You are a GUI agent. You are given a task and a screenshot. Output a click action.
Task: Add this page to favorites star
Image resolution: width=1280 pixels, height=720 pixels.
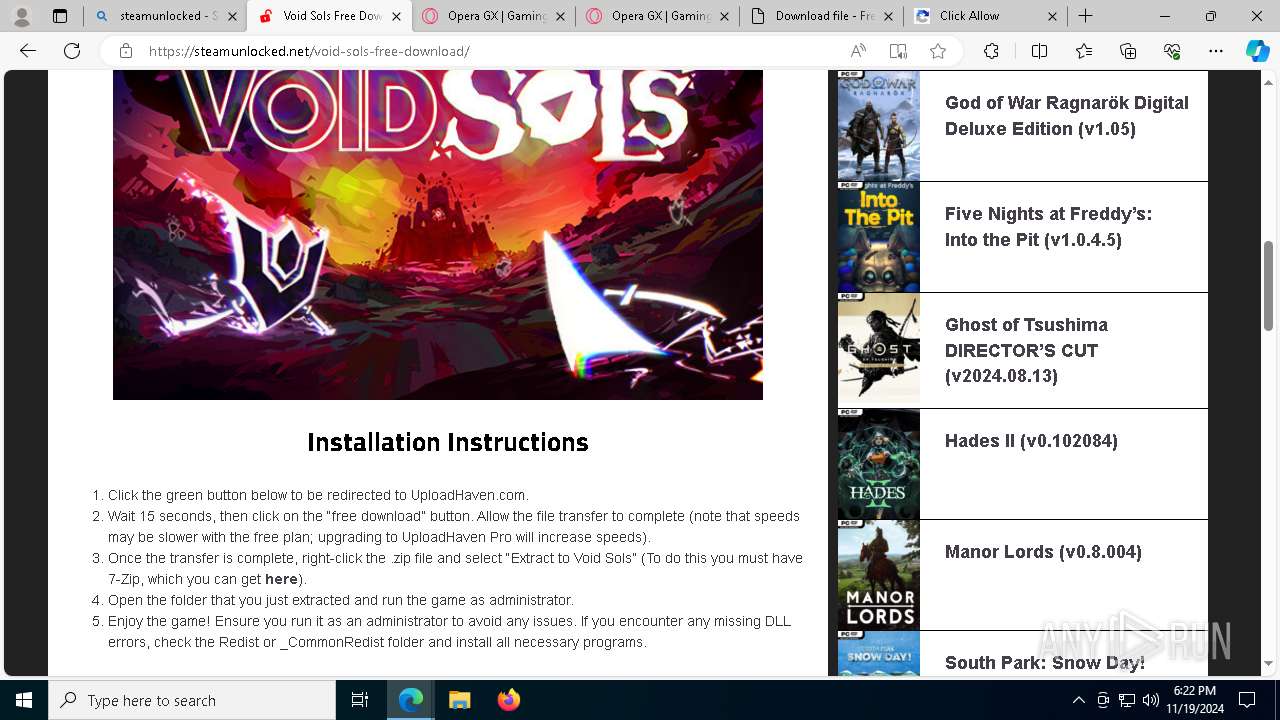tap(937, 51)
